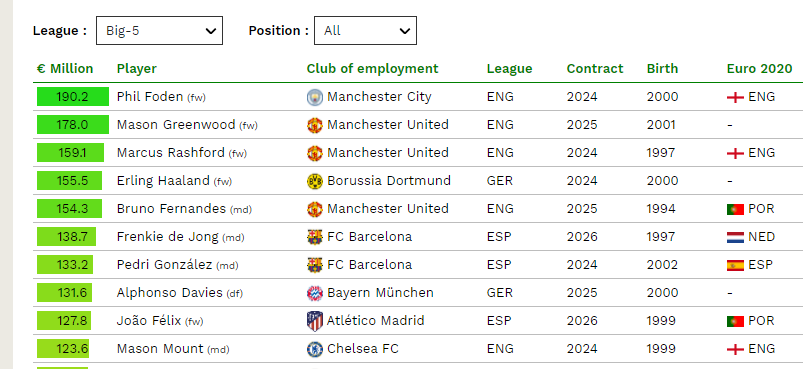Open the Position dropdown showing All

[365, 31]
